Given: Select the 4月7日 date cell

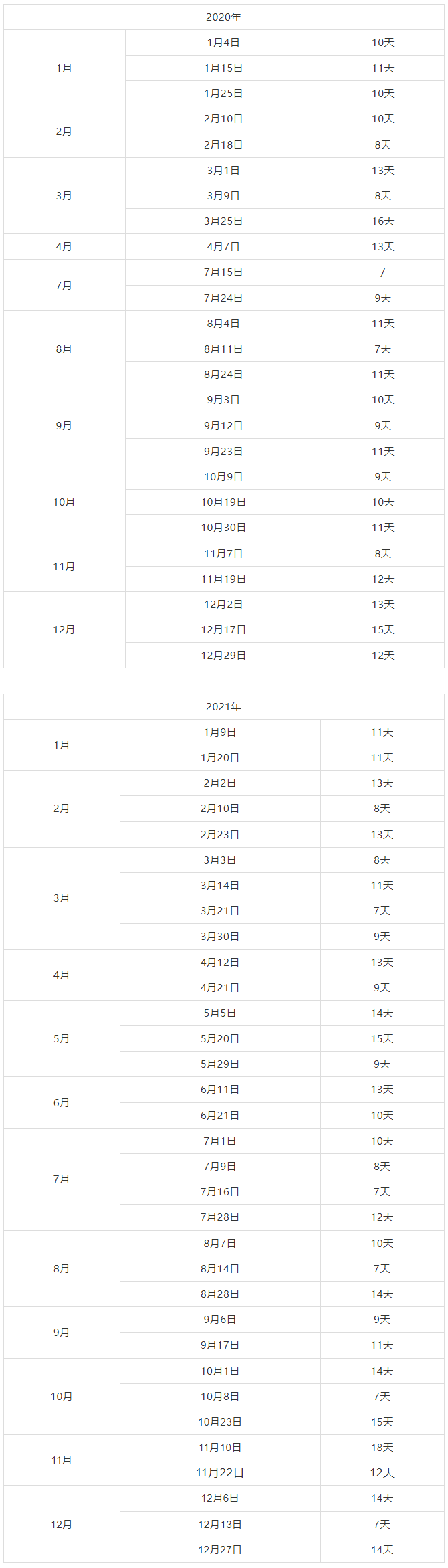Looking at the screenshot, I should (223, 247).
